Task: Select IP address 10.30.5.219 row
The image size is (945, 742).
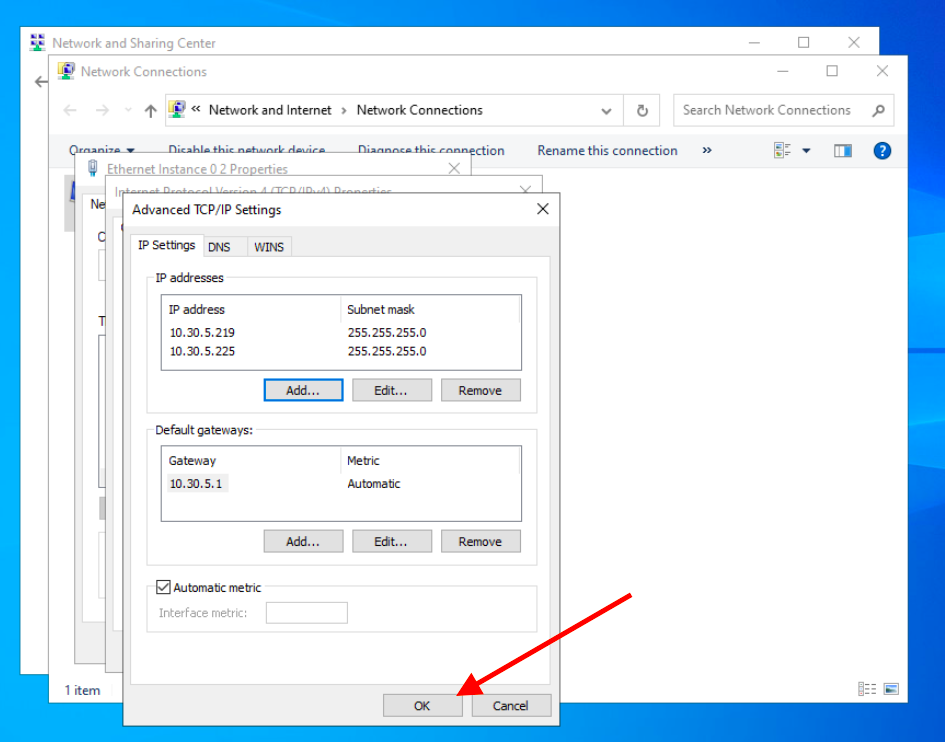Action: (x=341, y=333)
